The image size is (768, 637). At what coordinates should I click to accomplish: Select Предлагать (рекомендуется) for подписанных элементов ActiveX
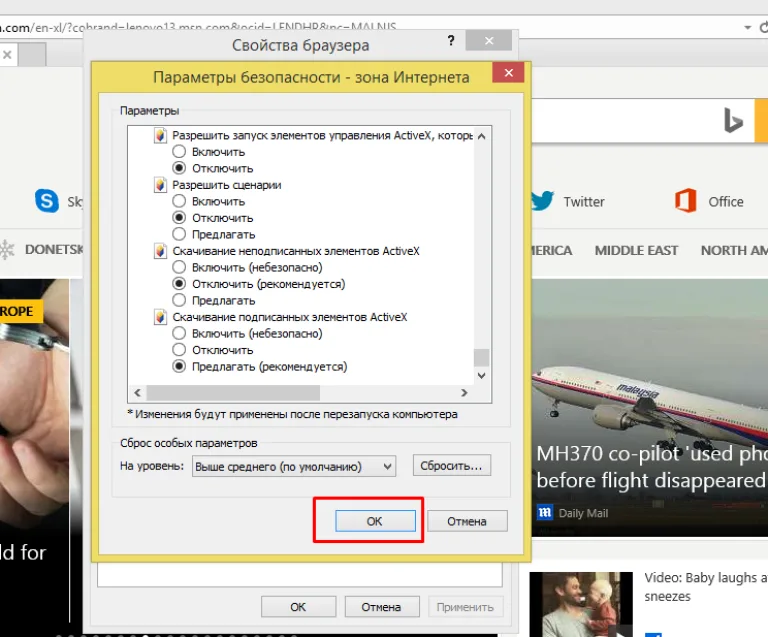point(179,367)
